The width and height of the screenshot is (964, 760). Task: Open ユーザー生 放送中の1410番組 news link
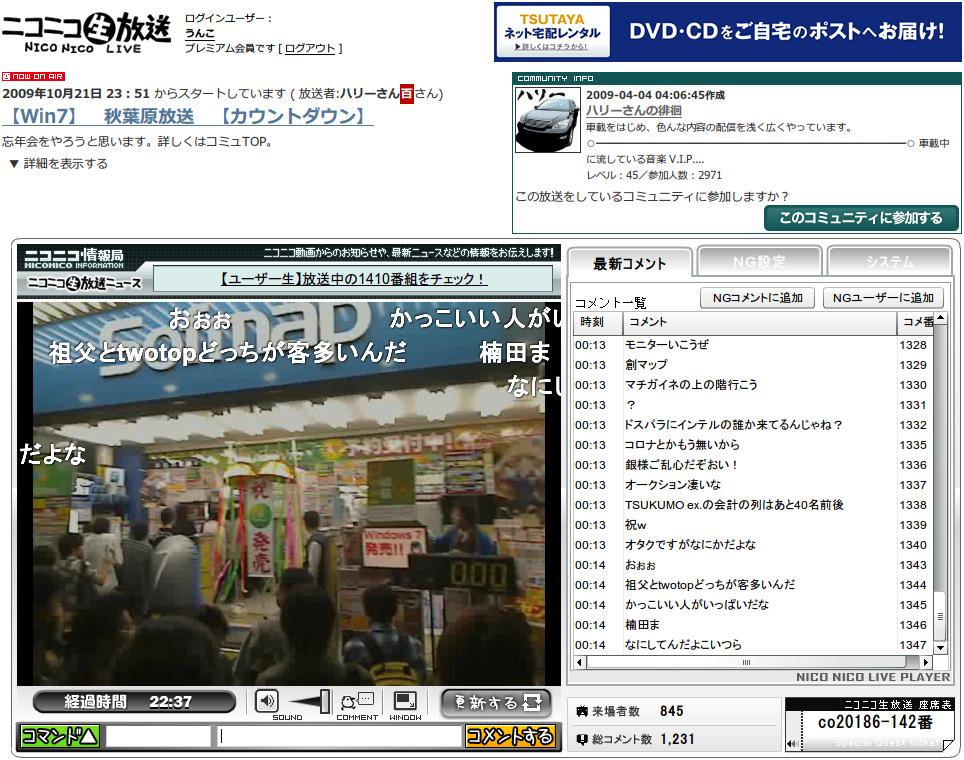[352, 279]
